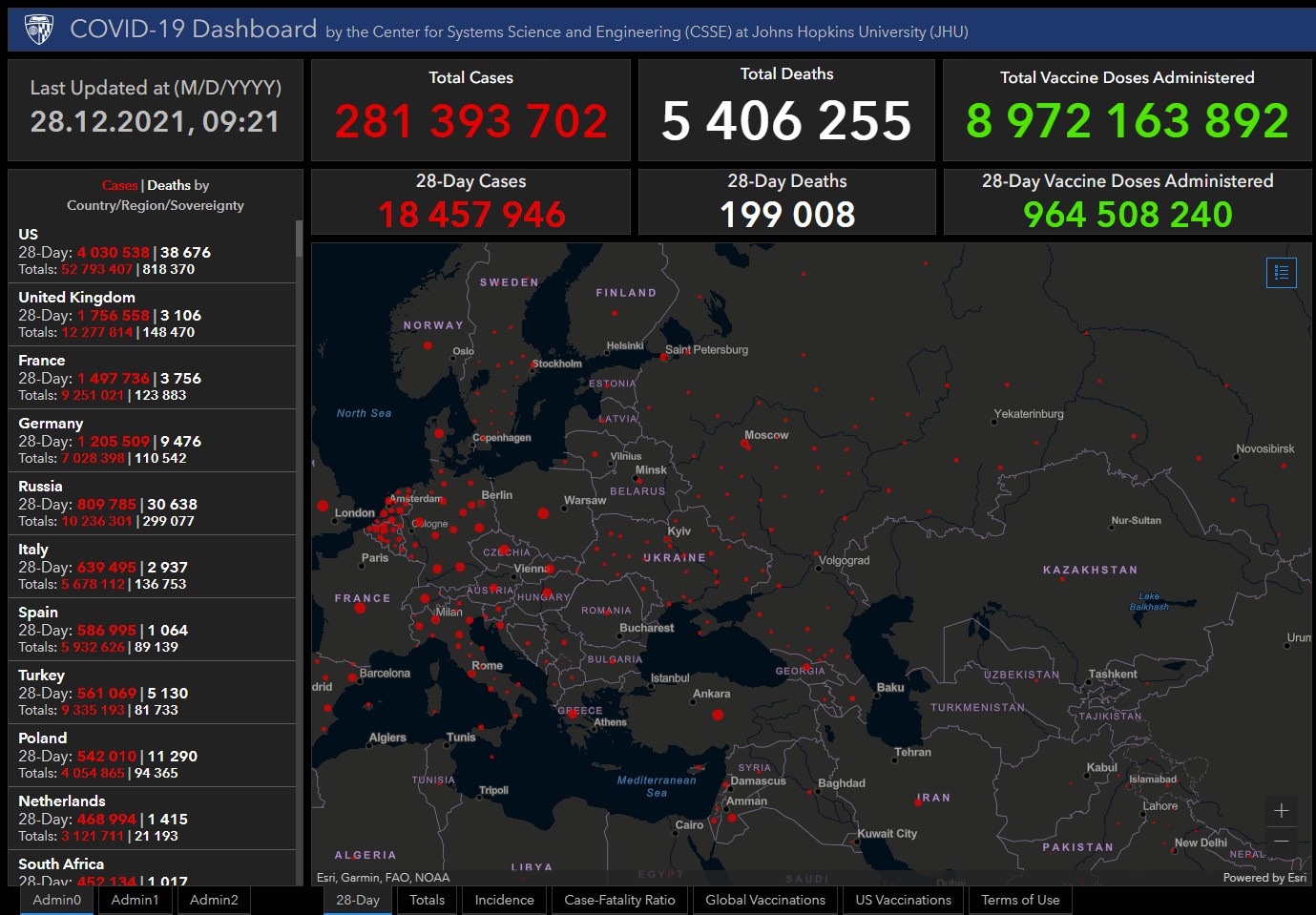Switch to the Admin1 tab
The image size is (1316, 915).
(135, 900)
